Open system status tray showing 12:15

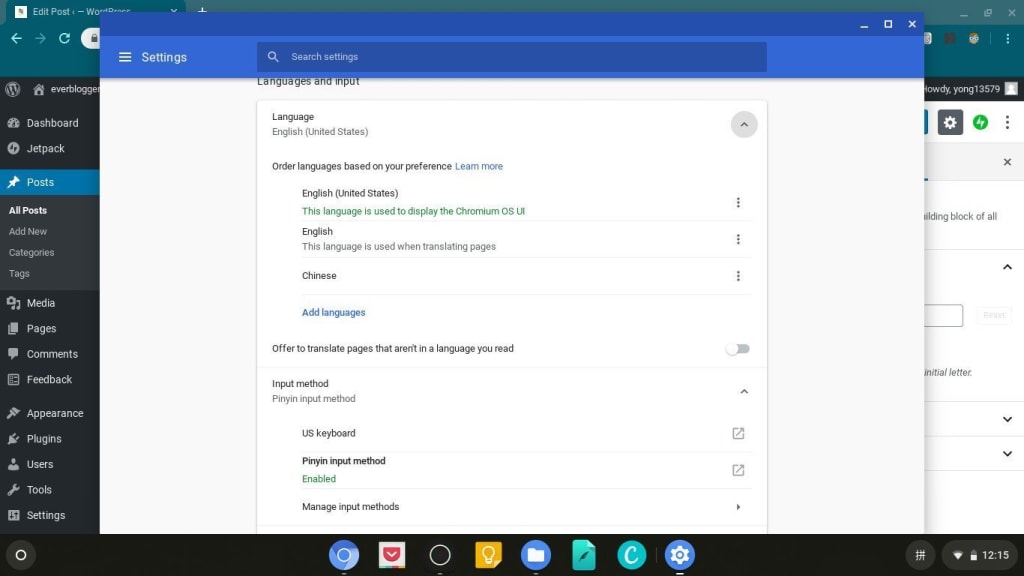980,555
